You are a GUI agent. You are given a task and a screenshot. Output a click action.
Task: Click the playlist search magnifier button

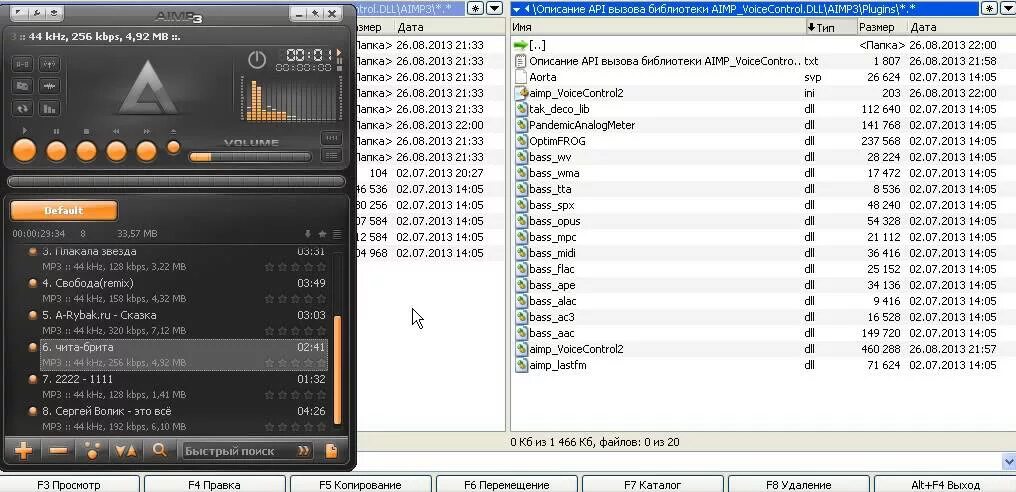coord(159,451)
